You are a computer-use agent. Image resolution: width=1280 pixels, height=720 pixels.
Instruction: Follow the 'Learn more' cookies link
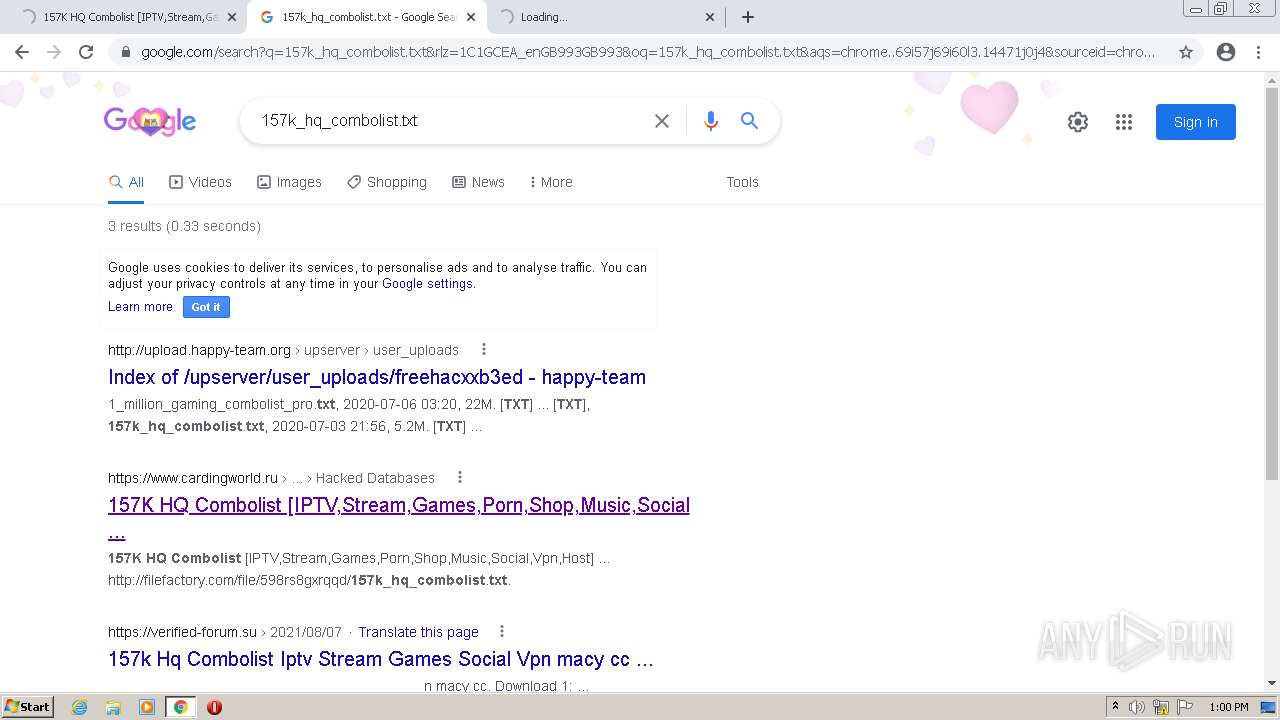tap(140, 307)
